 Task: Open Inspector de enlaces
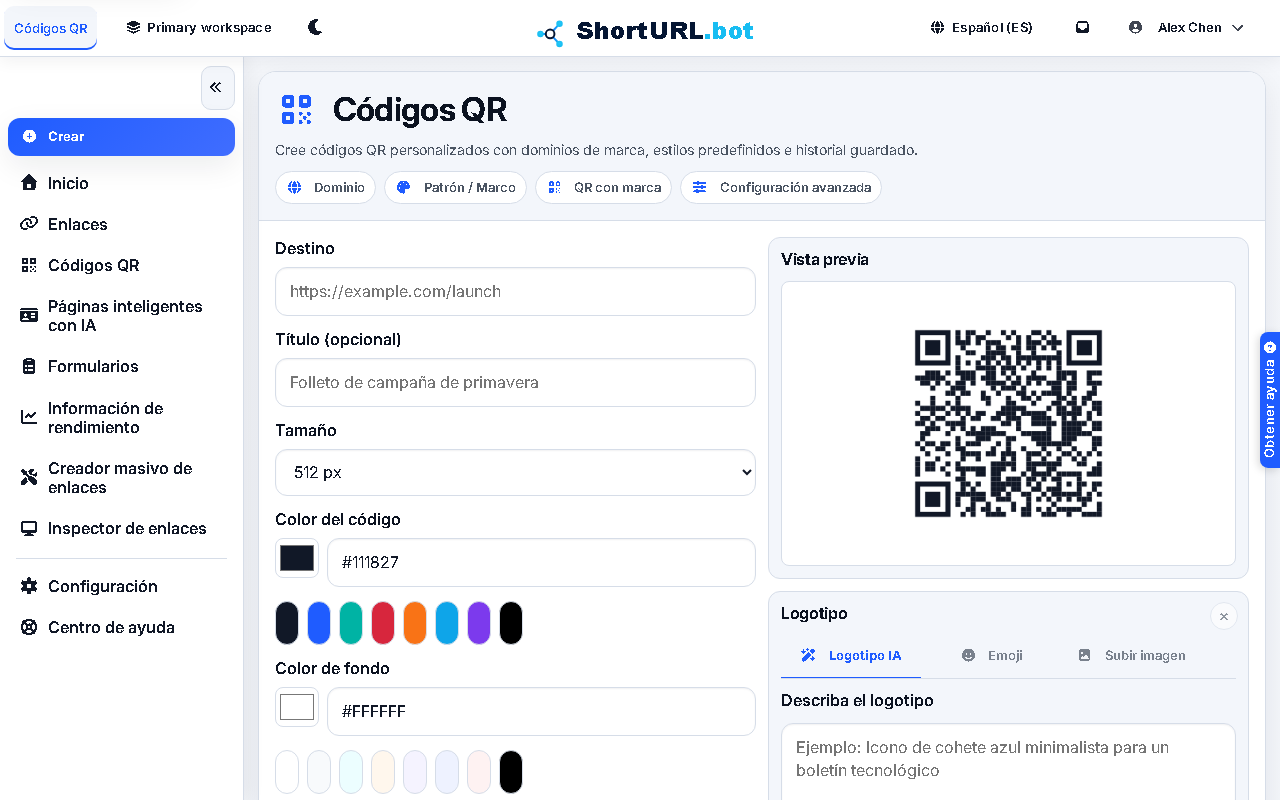121,528
